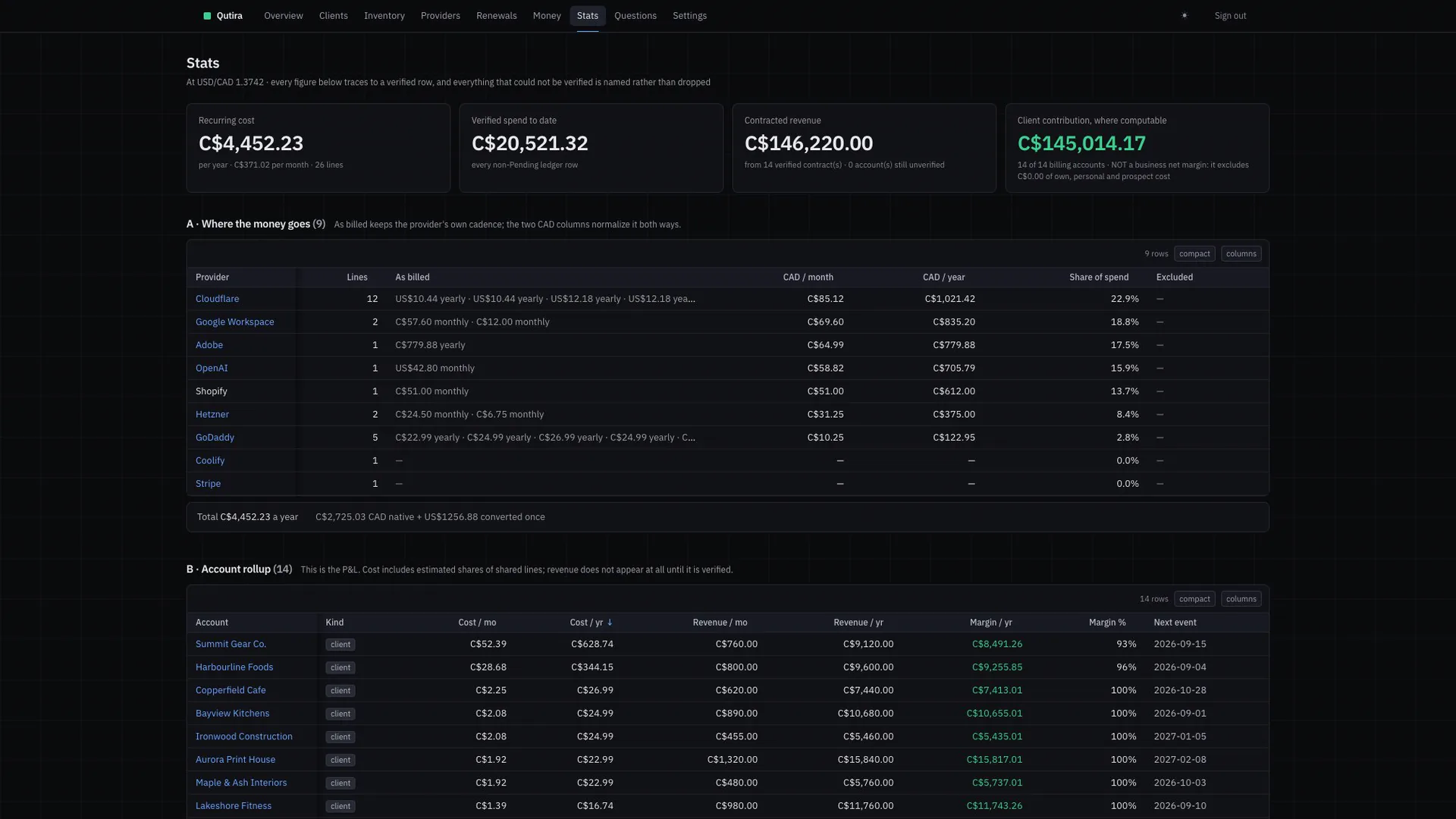Click the Cost / yr sort arrow
The image size is (1456, 819).
[610, 623]
